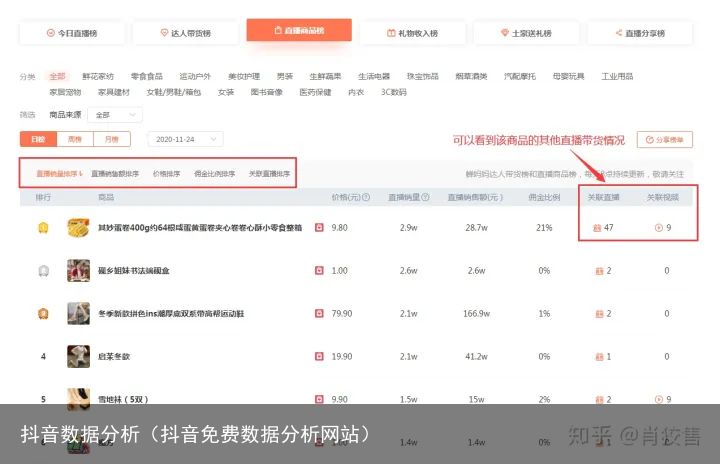
Task: Open the 书法镇纸盒 product link
Action: [x=134, y=271]
